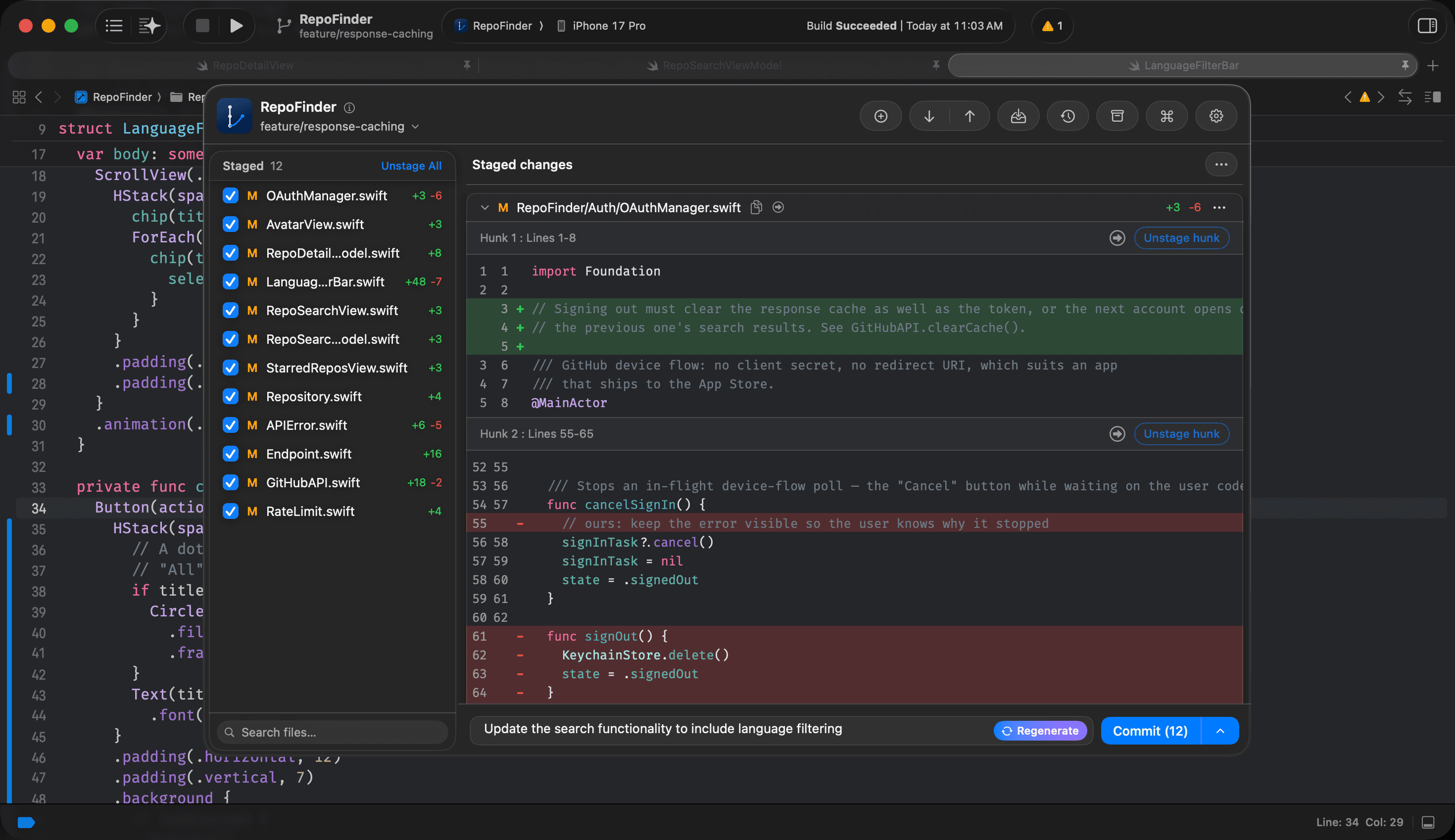Click arrow-circle icon for Hunk 2
Screen dimensions: 1455x840
point(1117,434)
